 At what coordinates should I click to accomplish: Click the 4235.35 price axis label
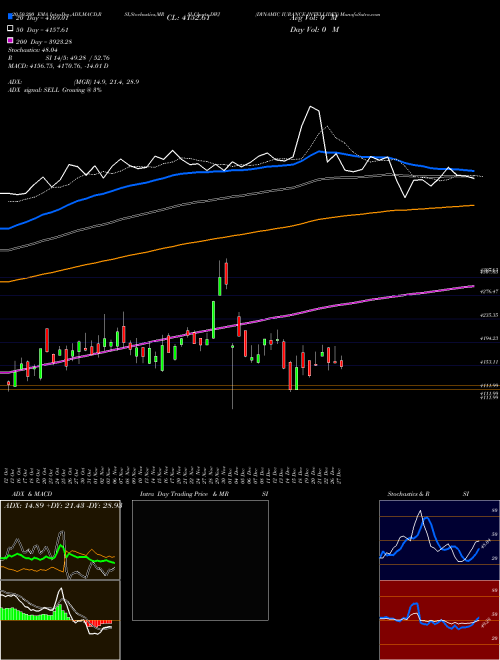[489, 315]
